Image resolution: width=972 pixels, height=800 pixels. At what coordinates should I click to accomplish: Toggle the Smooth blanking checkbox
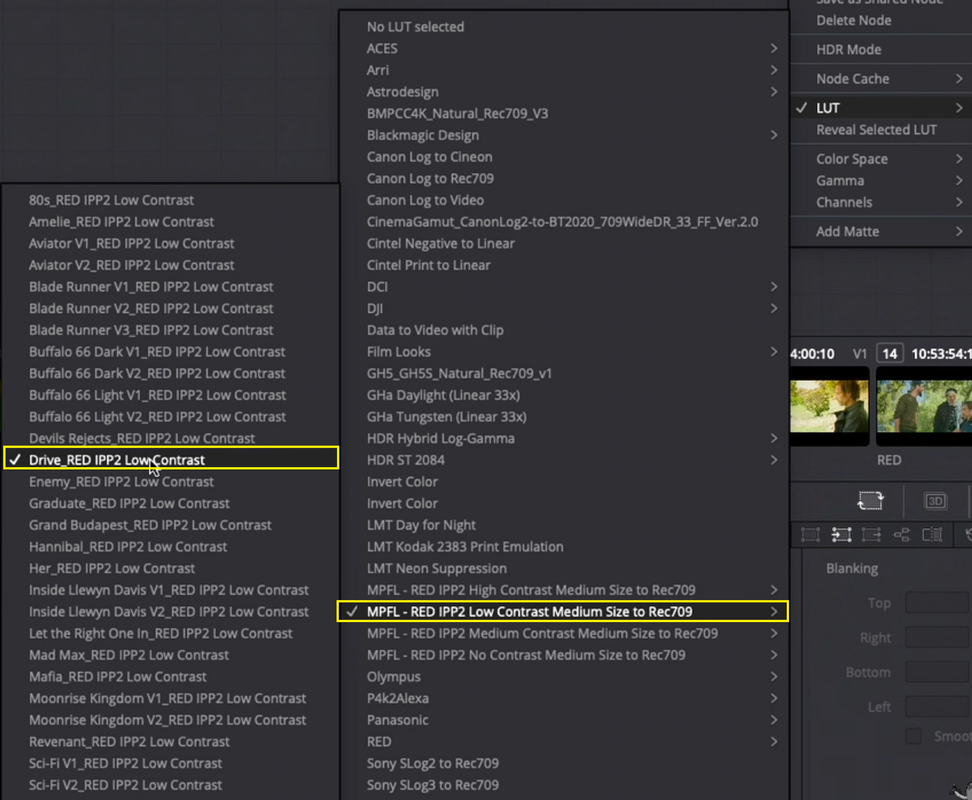[x=913, y=736]
